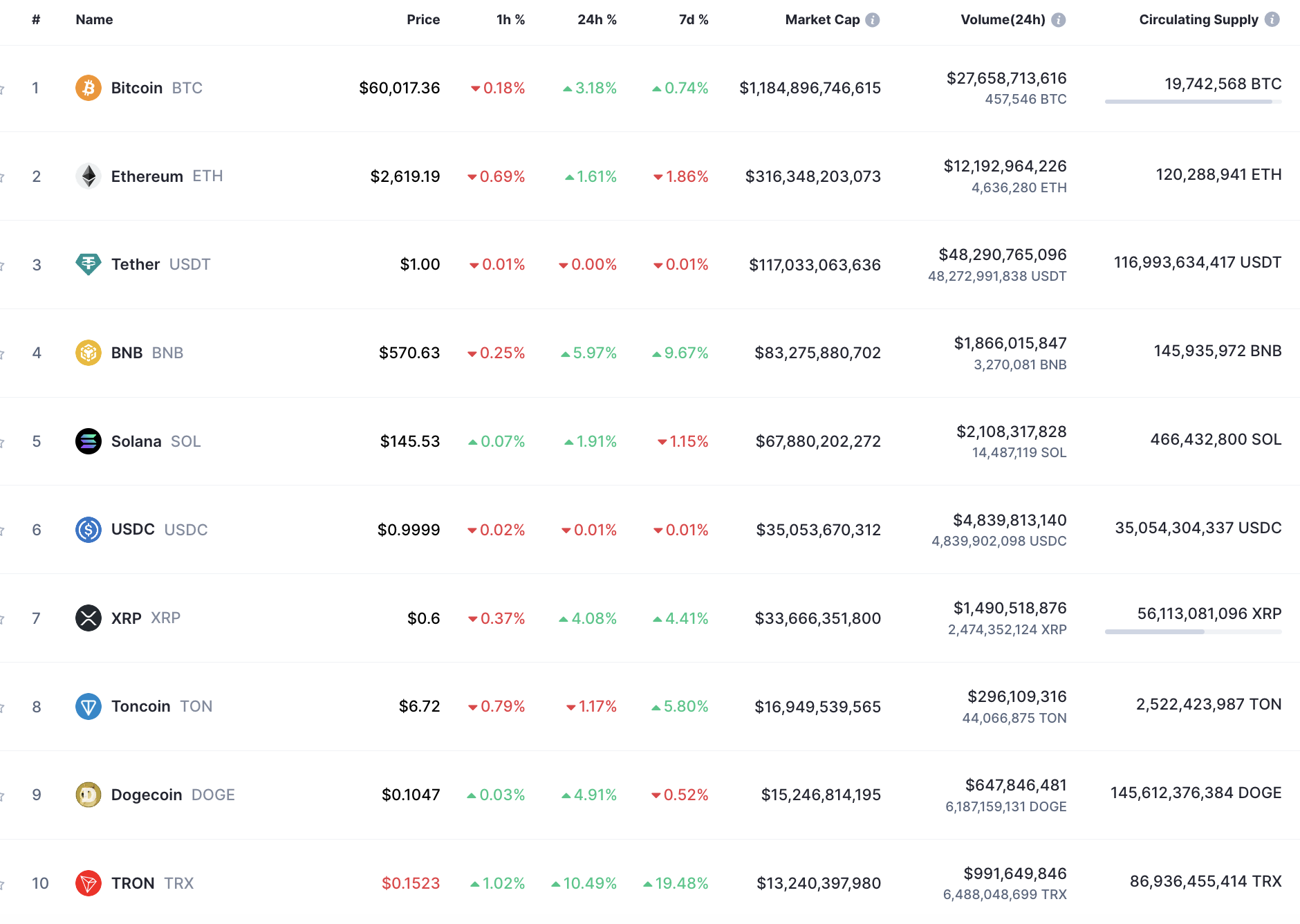Click the Bitcoin logo icon
This screenshot has width=1300, height=924.
(88, 88)
